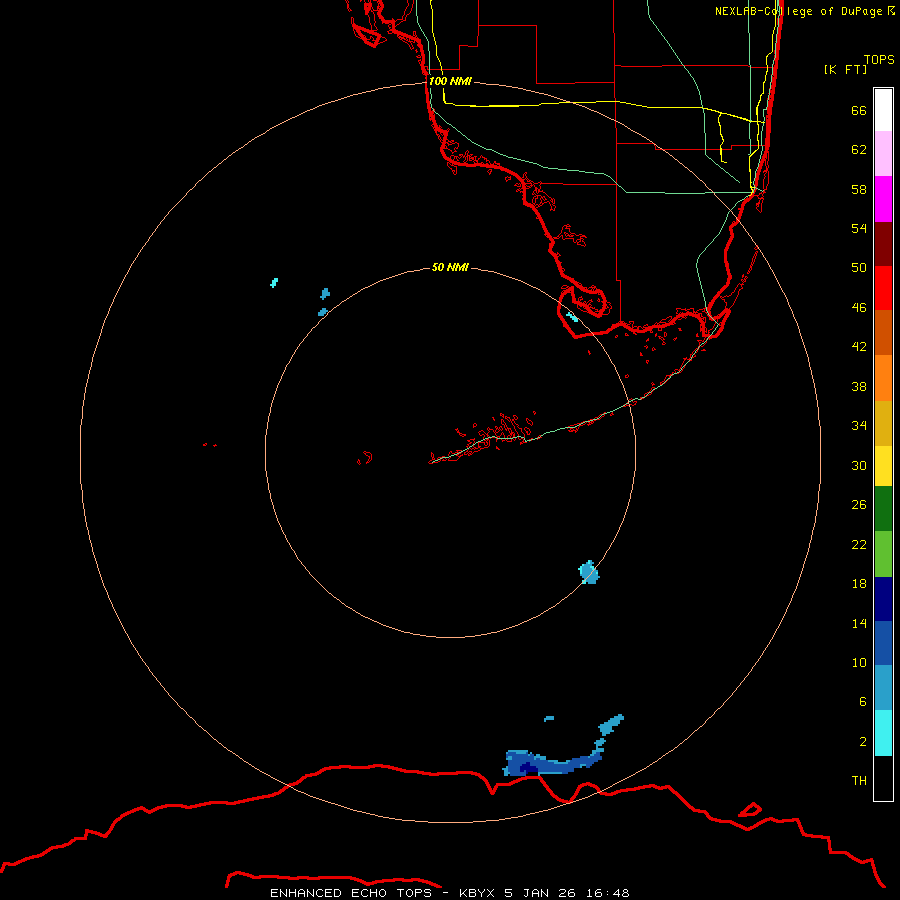900x900 pixels.
Task: Click the orange 42 kft legend swatch
Action: point(883,378)
